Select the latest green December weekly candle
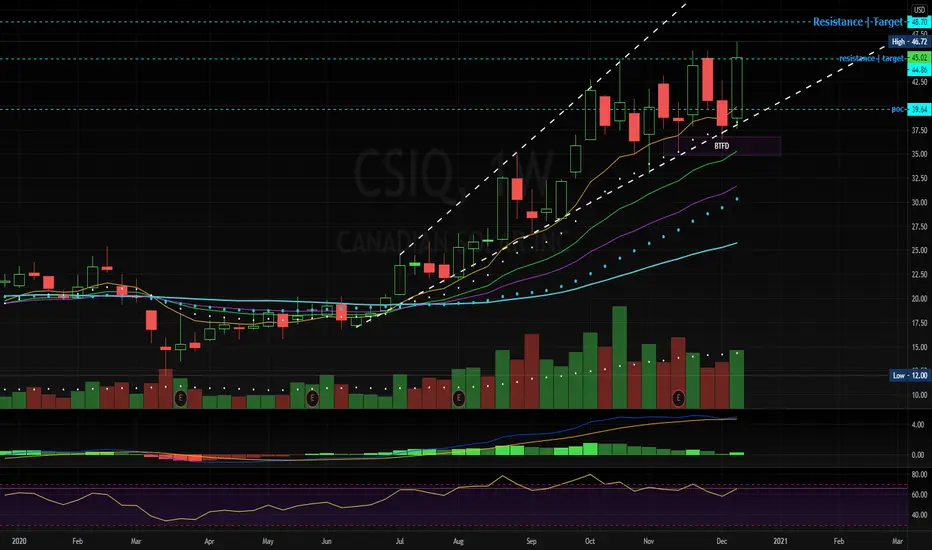 pos(737,88)
